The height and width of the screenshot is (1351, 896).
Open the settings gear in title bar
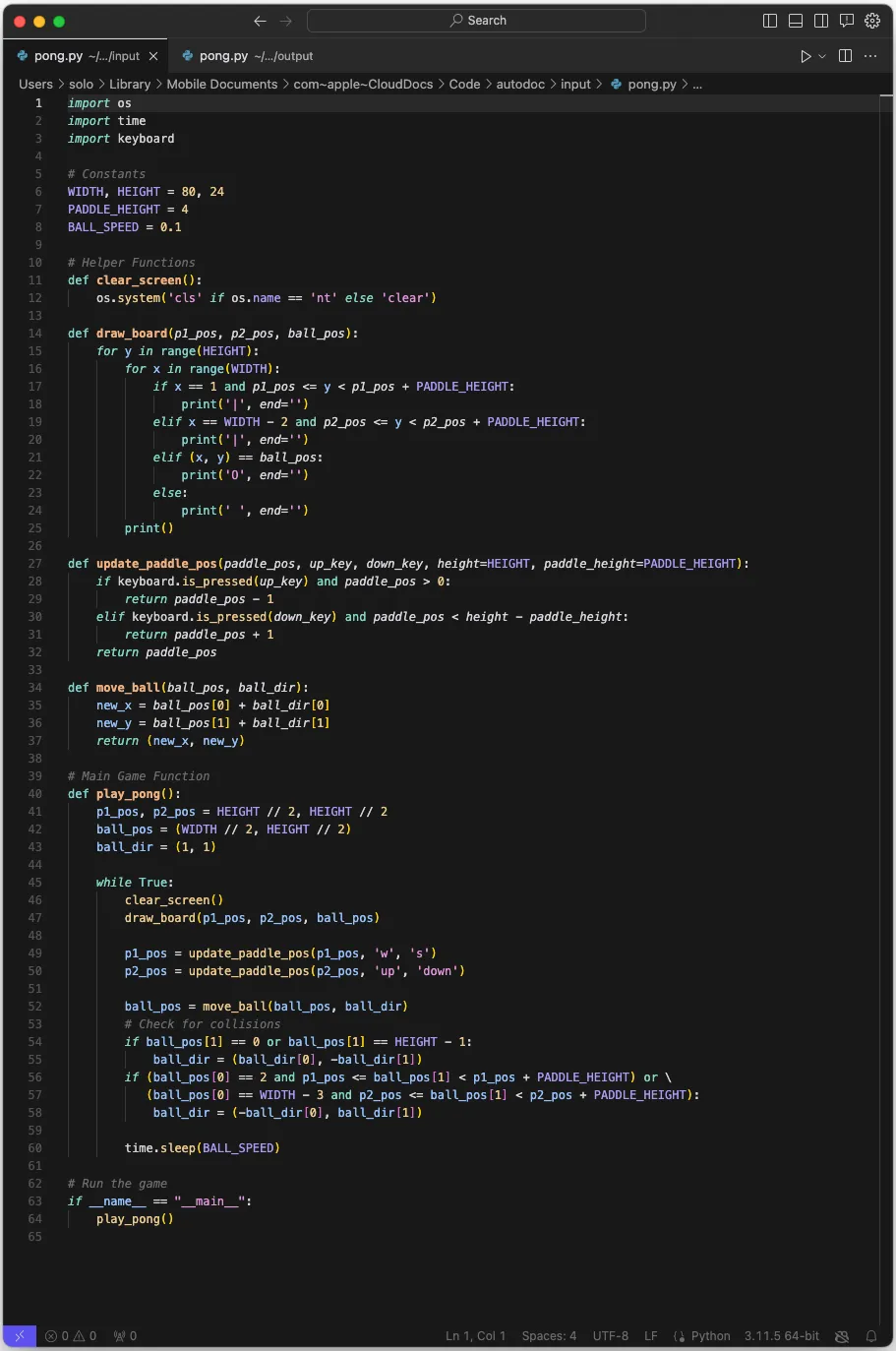[x=872, y=21]
